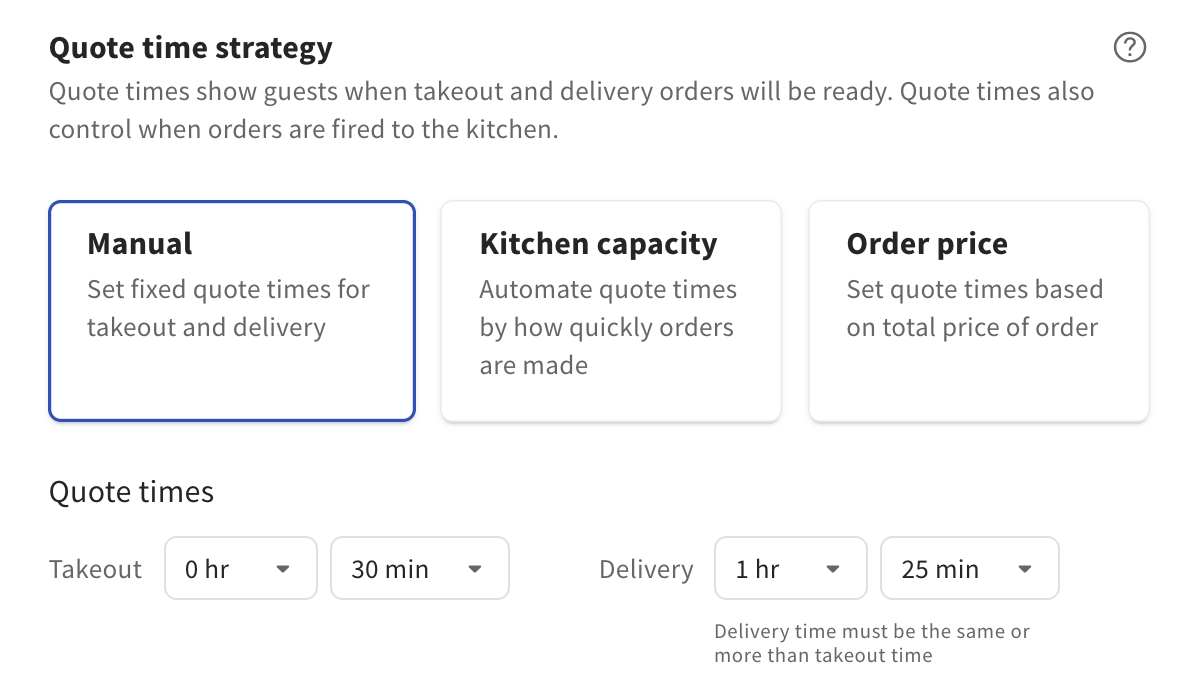Click the Quote time strategy heading
This screenshot has width=1194, height=698.
coord(190,47)
